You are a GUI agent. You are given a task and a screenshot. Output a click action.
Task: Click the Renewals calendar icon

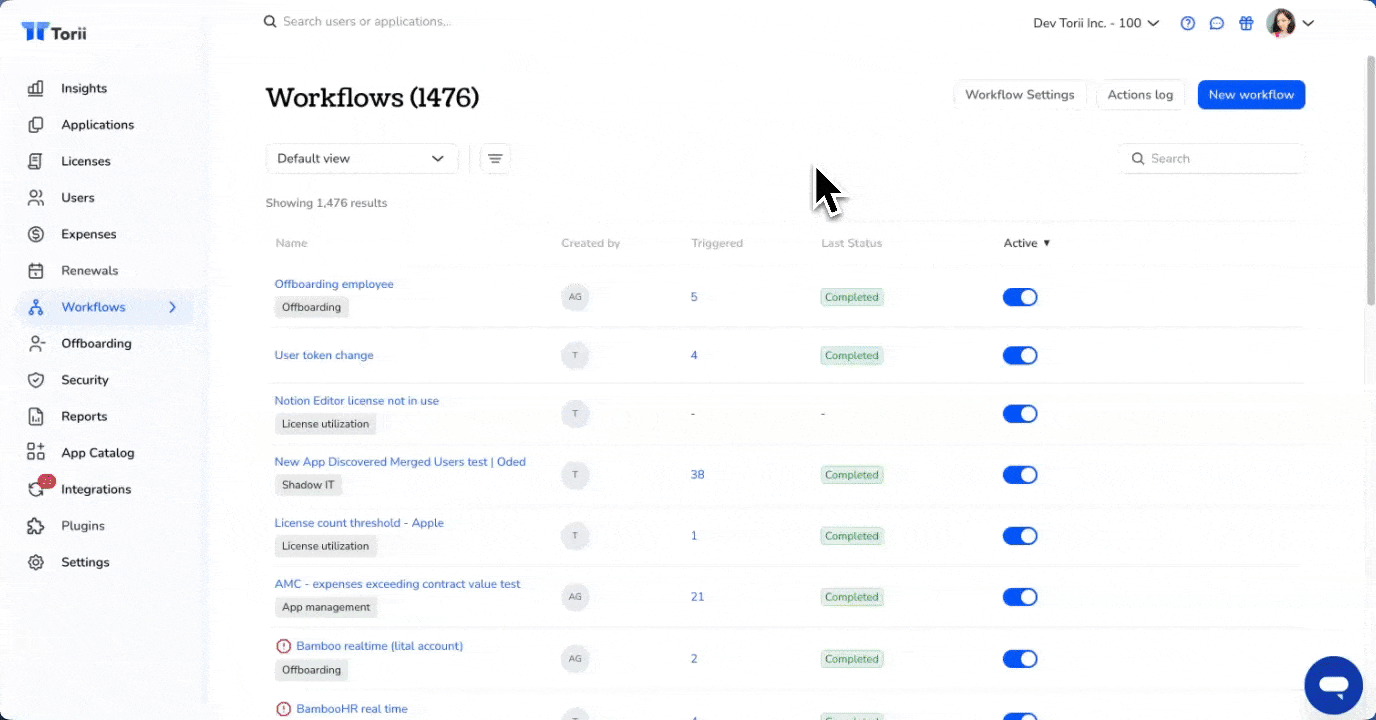(x=36, y=271)
